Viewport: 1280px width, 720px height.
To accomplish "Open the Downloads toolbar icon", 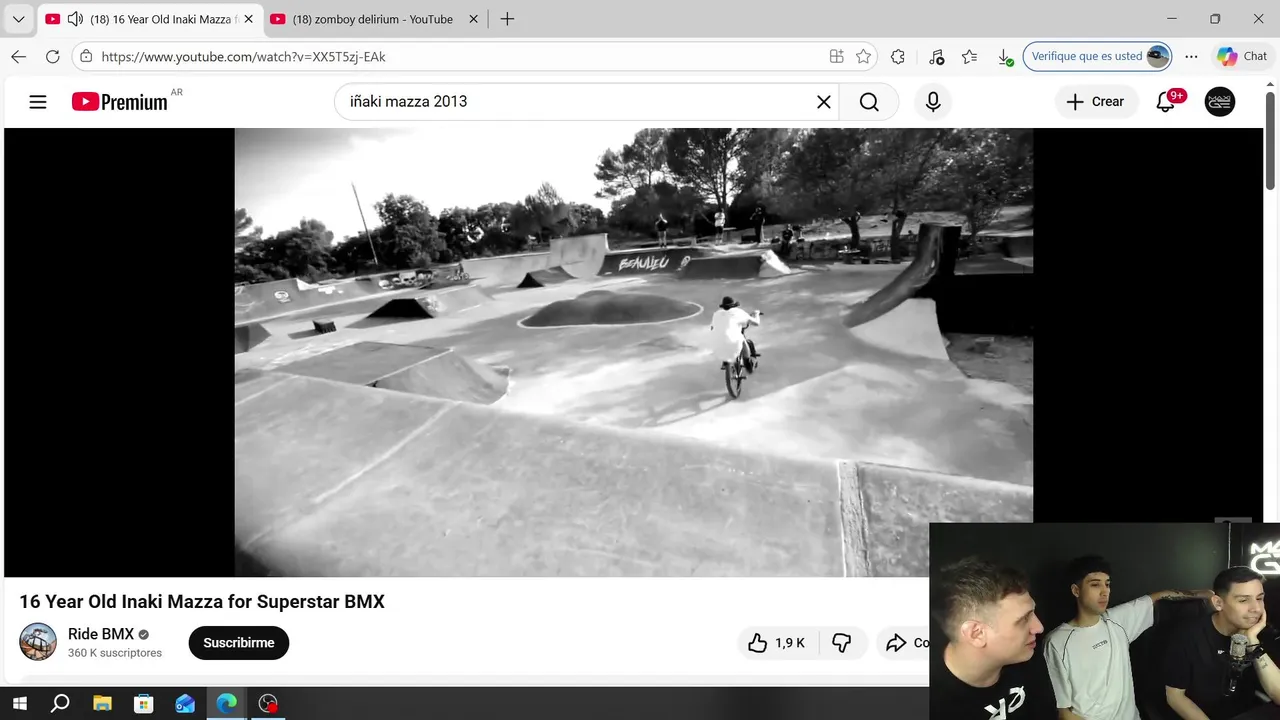I will pos(1005,57).
